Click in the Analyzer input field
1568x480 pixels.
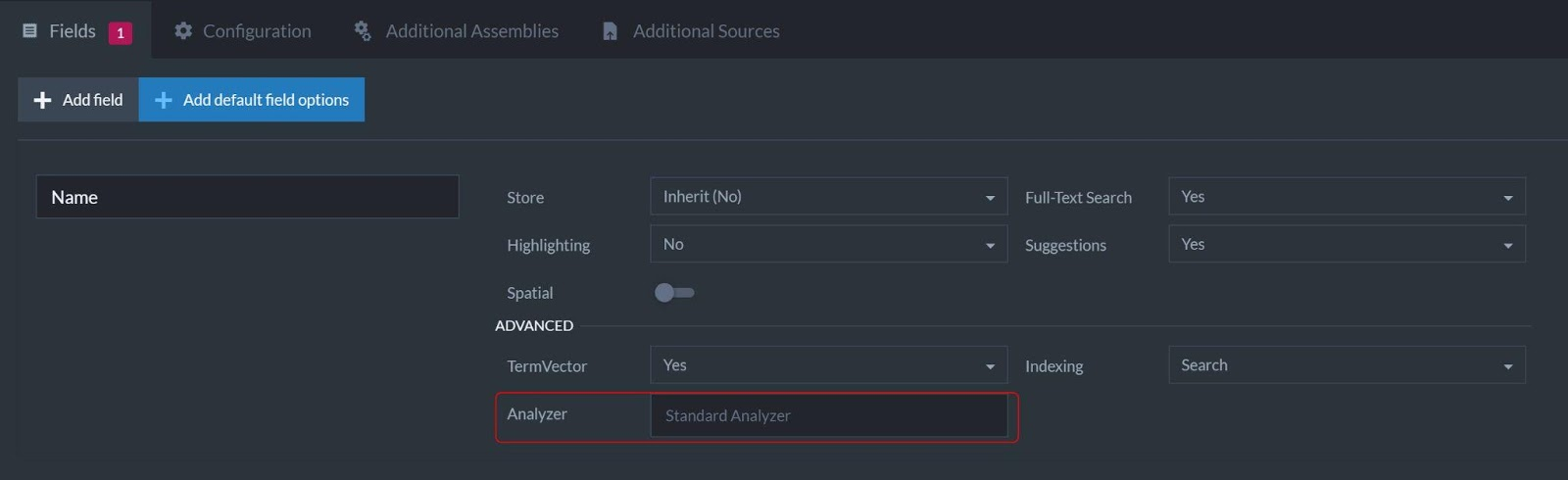(828, 416)
